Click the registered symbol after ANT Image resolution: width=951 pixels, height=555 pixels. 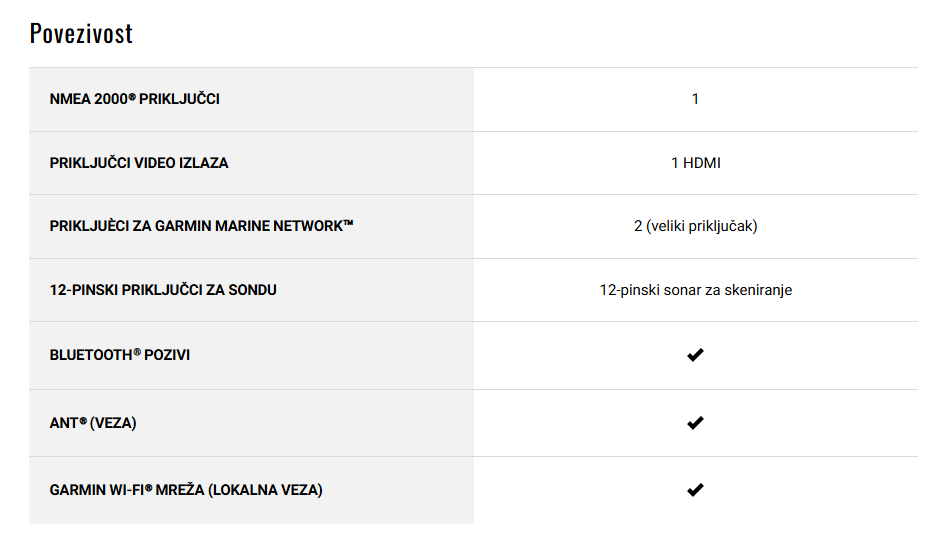pos(83,420)
